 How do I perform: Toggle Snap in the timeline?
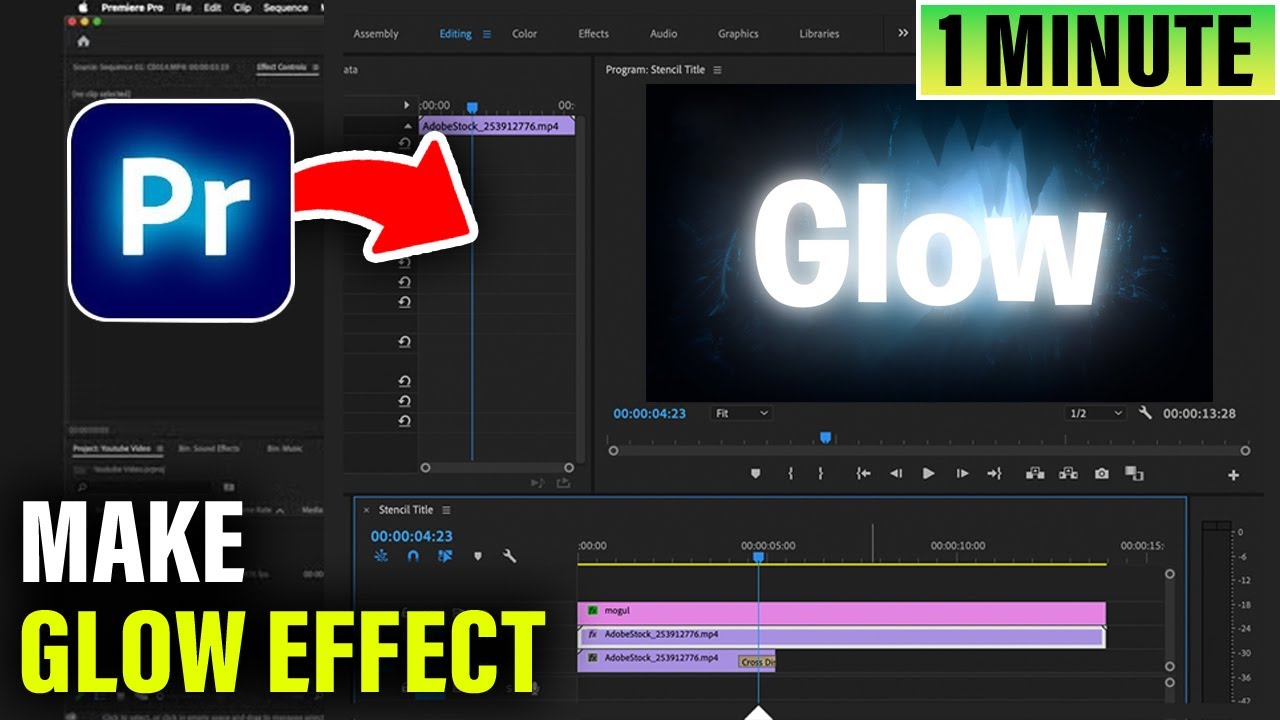coord(413,556)
